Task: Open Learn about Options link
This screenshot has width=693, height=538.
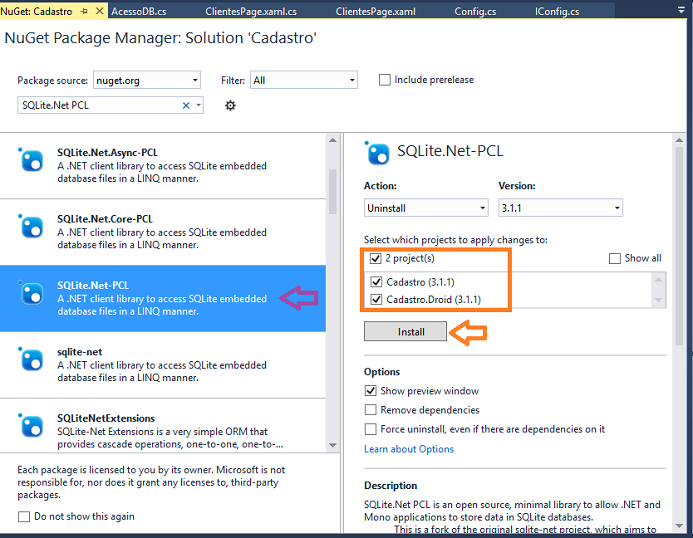Action: pos(409,449)
